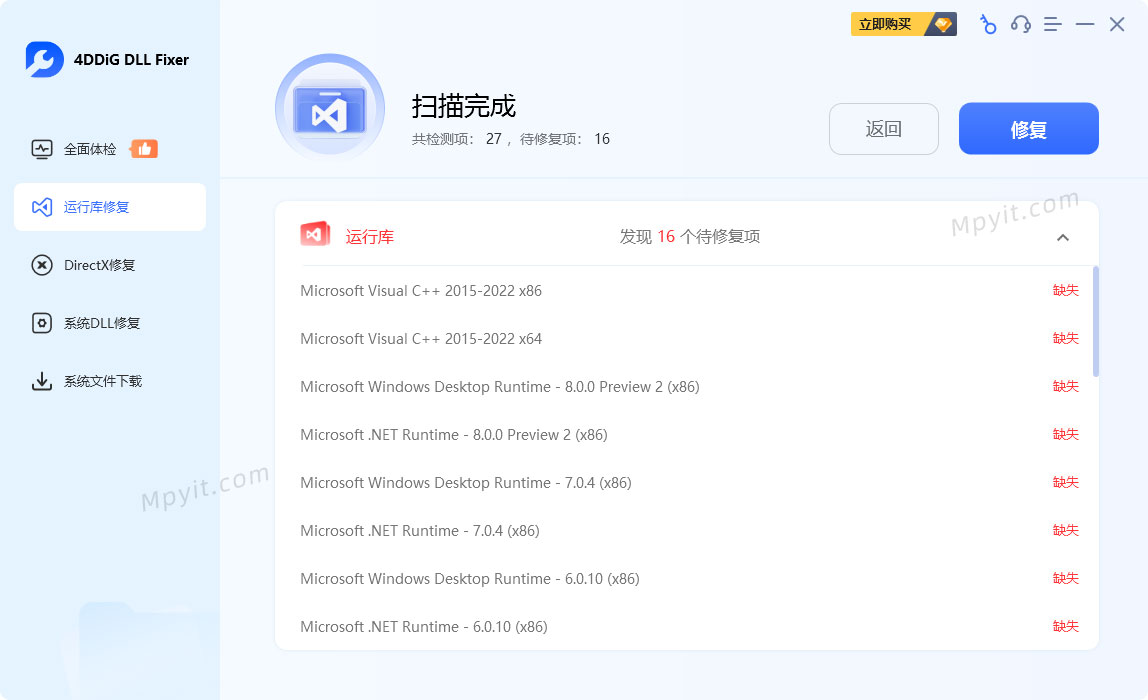
Task: Click 缺失 status for Visual C++ x86
Action: point(1065,291)
